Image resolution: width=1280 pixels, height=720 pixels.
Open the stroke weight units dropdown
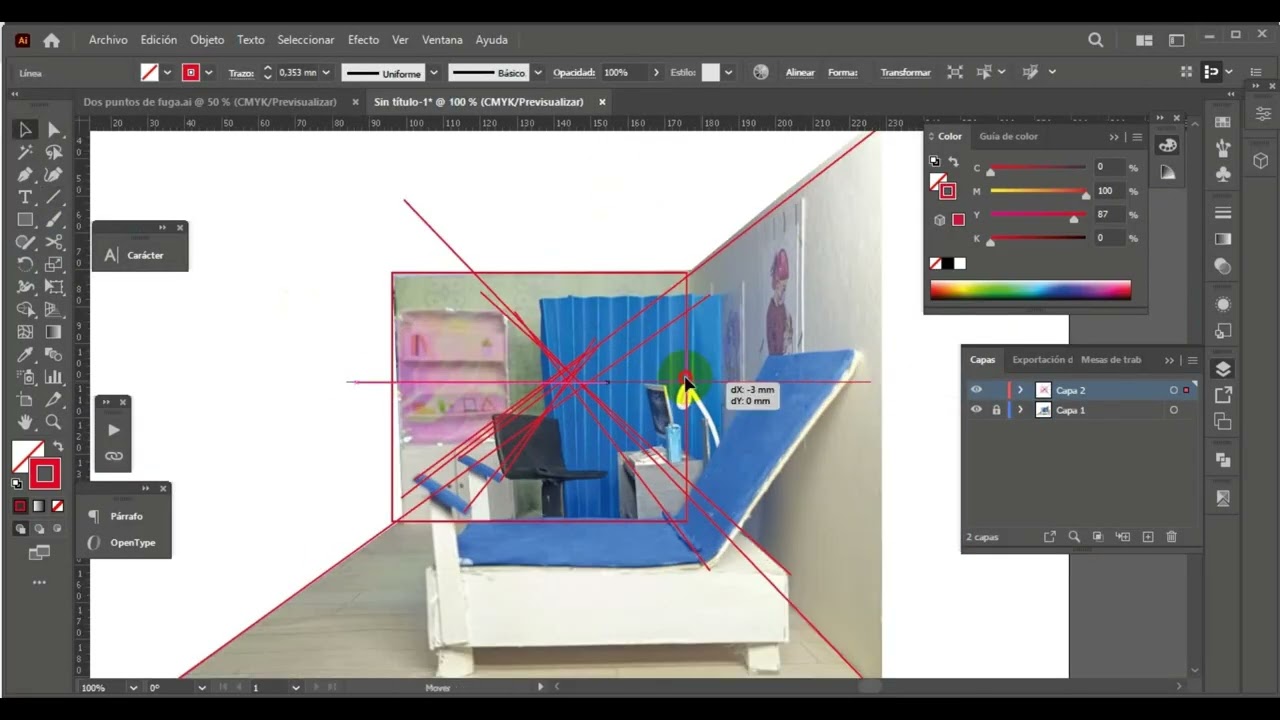[x=326, y=73]
